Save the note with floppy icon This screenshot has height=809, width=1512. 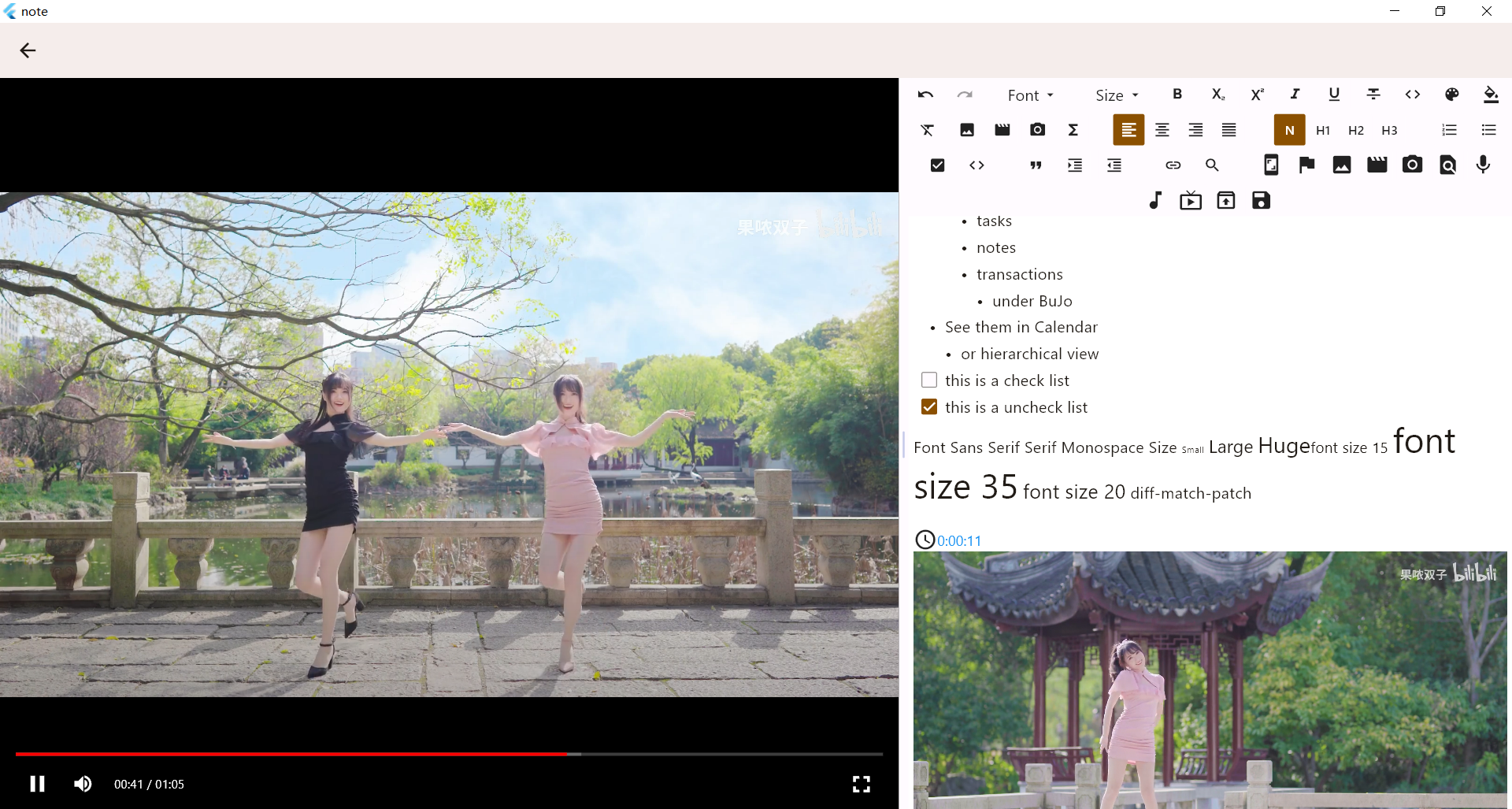point(1262,200)
